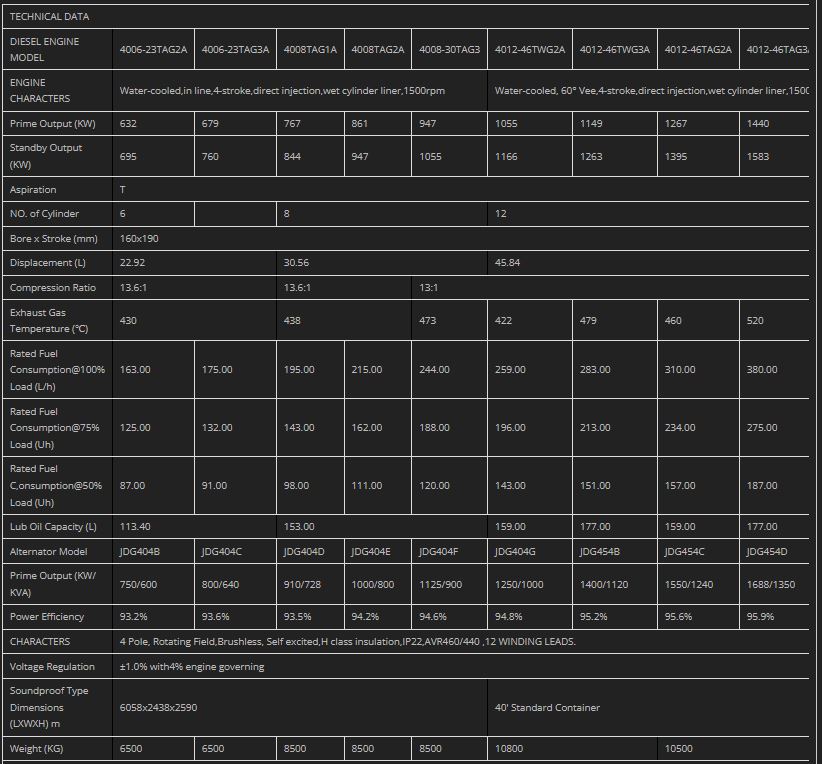Select the 380.00 fuel consumption value
Screen dimensions: 822x764
(x=761, y=370)
